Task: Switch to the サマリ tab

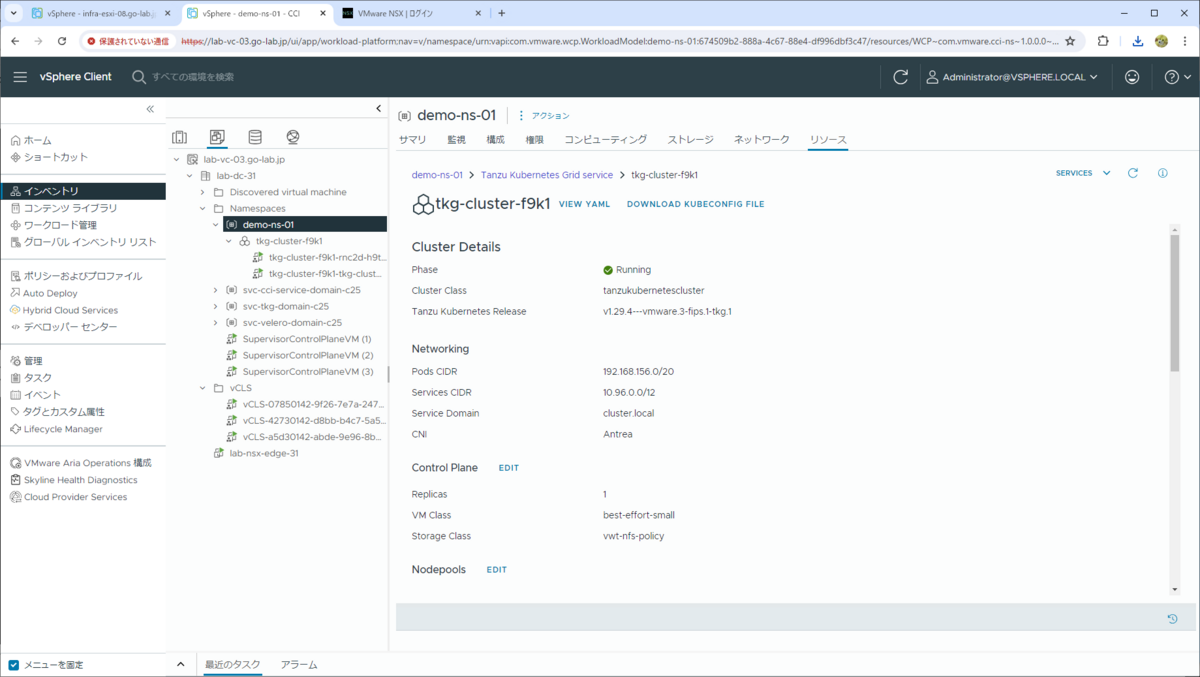Action: pos(412,140)
